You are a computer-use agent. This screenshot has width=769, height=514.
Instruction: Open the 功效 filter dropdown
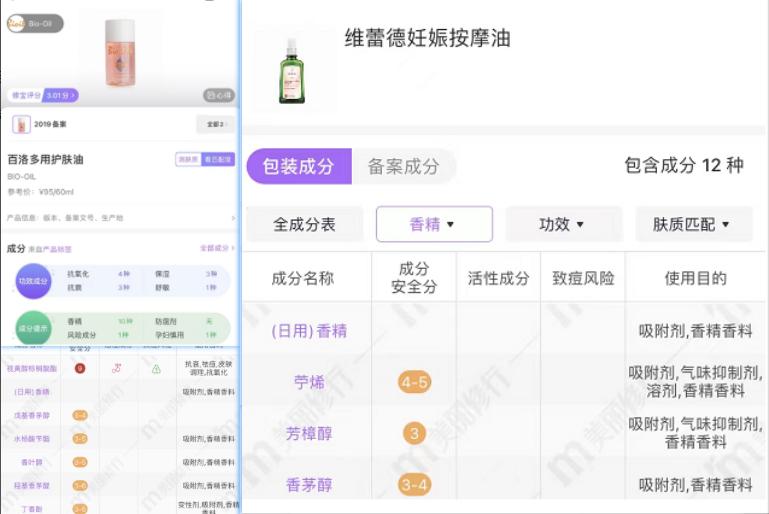click(564, 224)
